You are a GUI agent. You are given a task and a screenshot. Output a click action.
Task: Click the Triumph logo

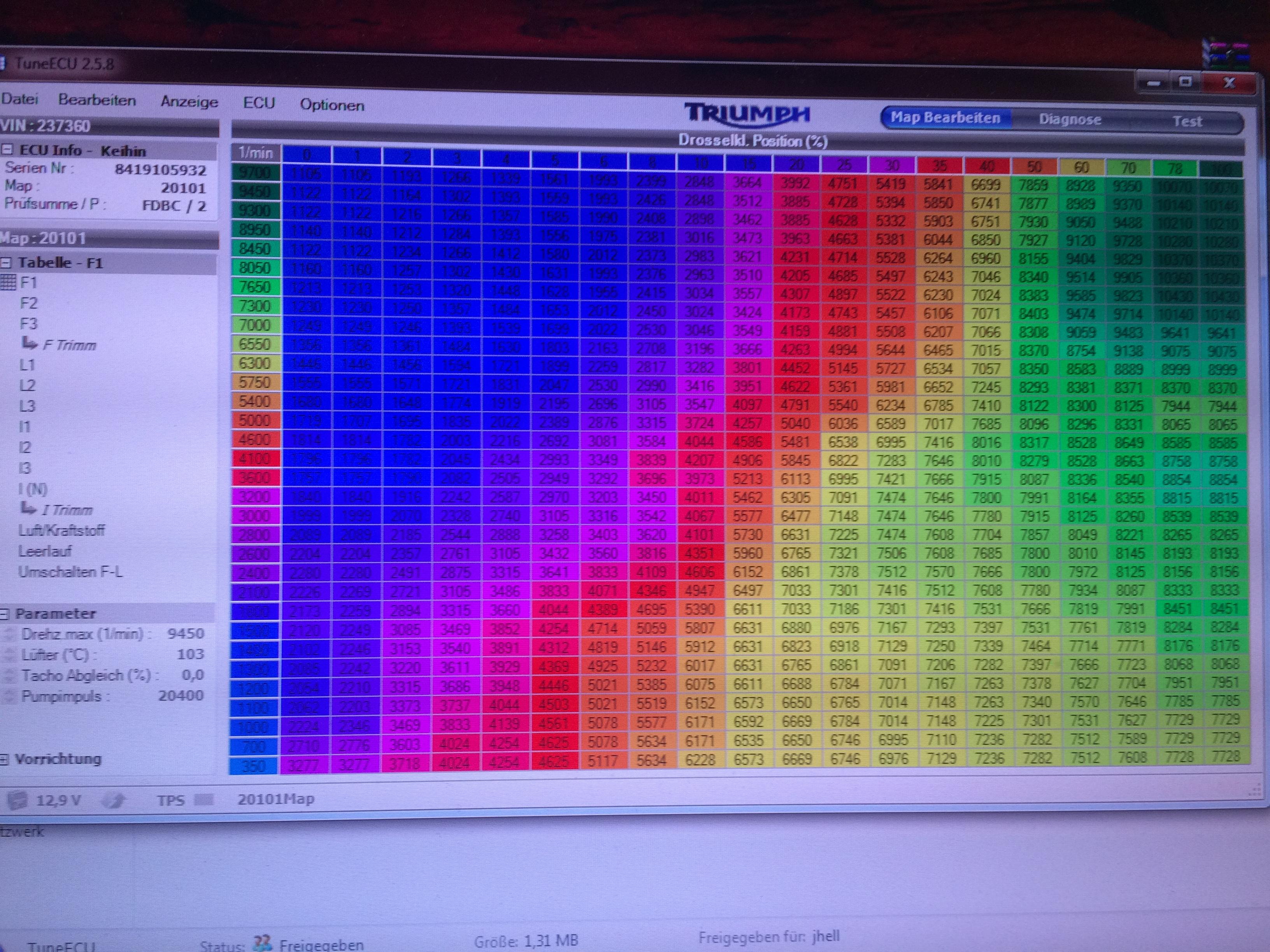tap(747, 113)
